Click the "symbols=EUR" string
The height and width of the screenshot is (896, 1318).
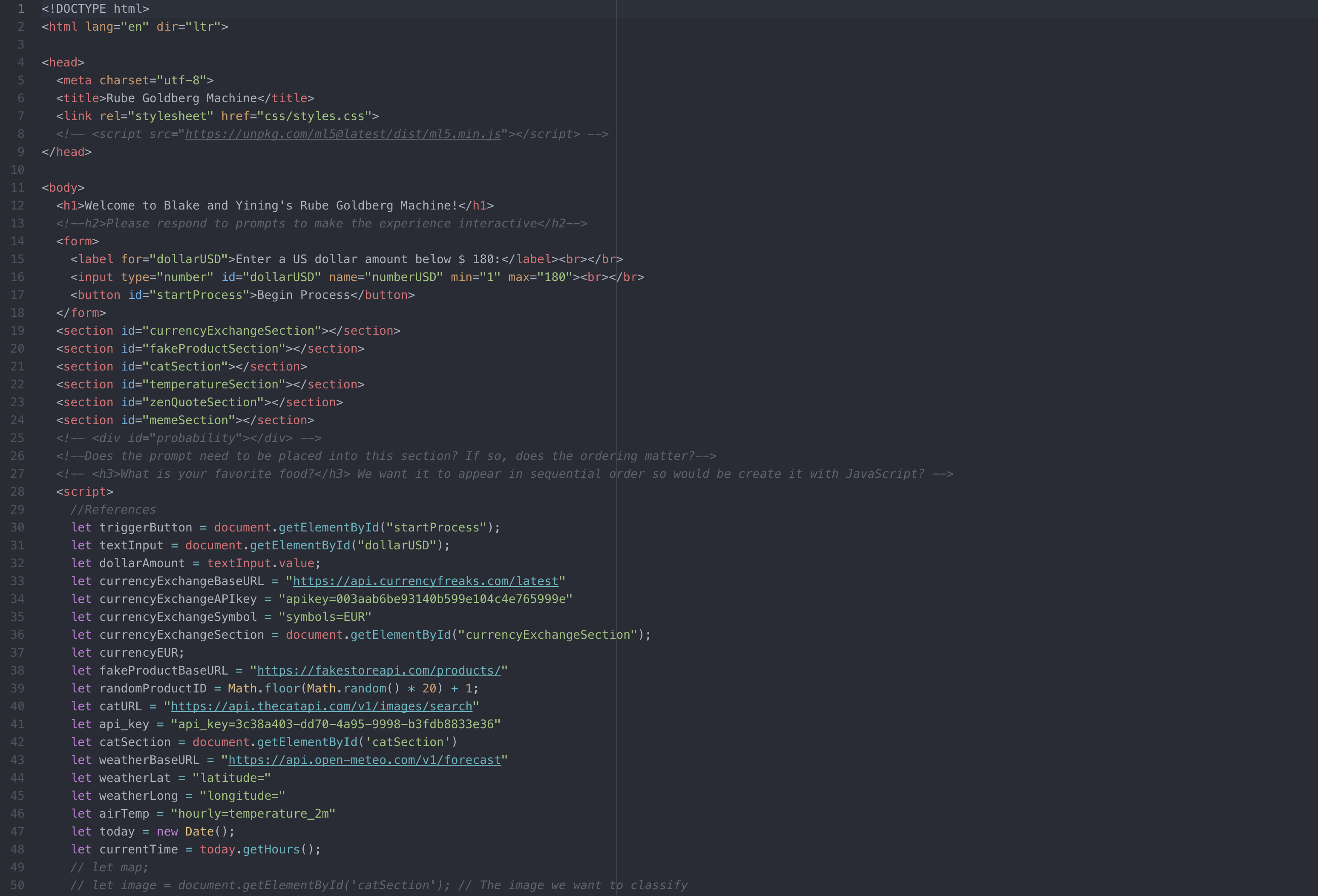click(x=325, y=617)
